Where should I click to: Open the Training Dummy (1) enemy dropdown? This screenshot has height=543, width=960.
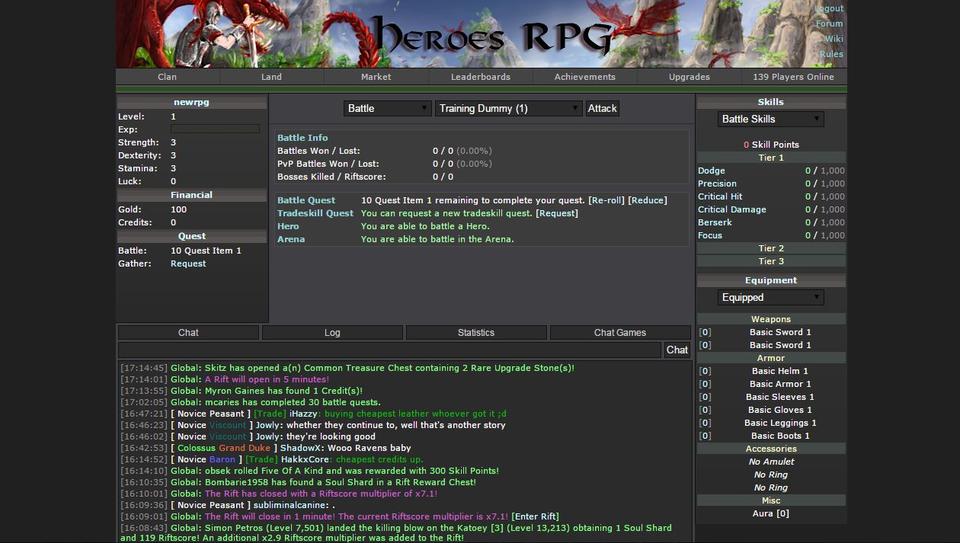click(508, 108)
